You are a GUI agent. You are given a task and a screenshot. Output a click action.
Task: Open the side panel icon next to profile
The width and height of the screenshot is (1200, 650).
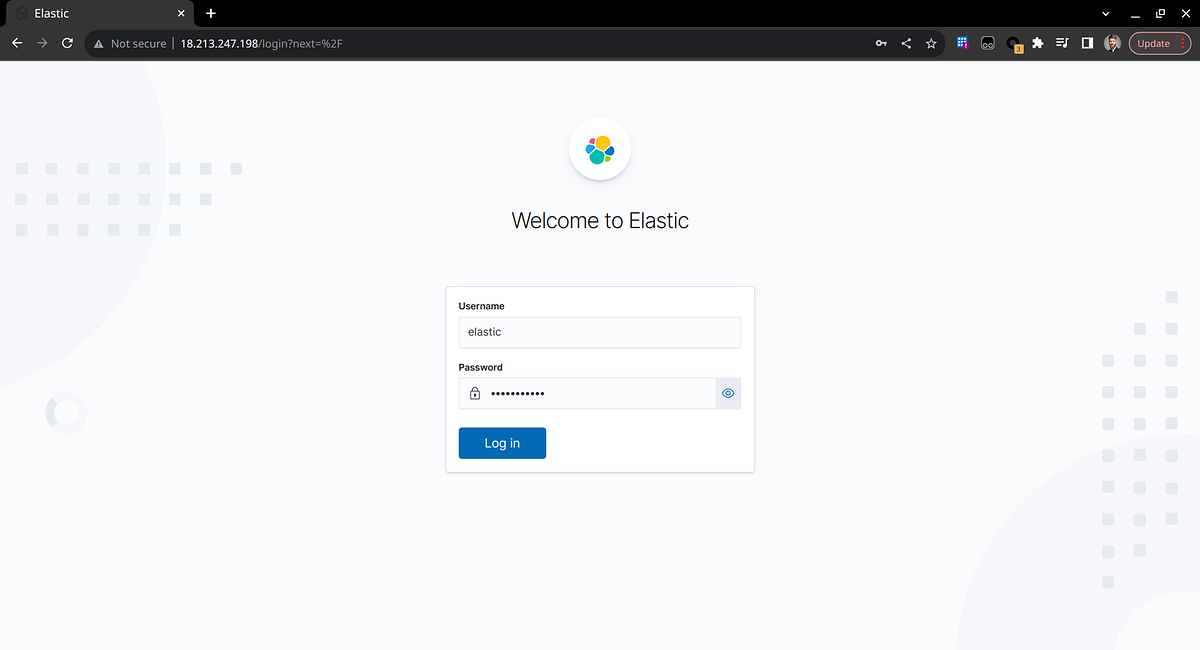[x=1087, y=43]
